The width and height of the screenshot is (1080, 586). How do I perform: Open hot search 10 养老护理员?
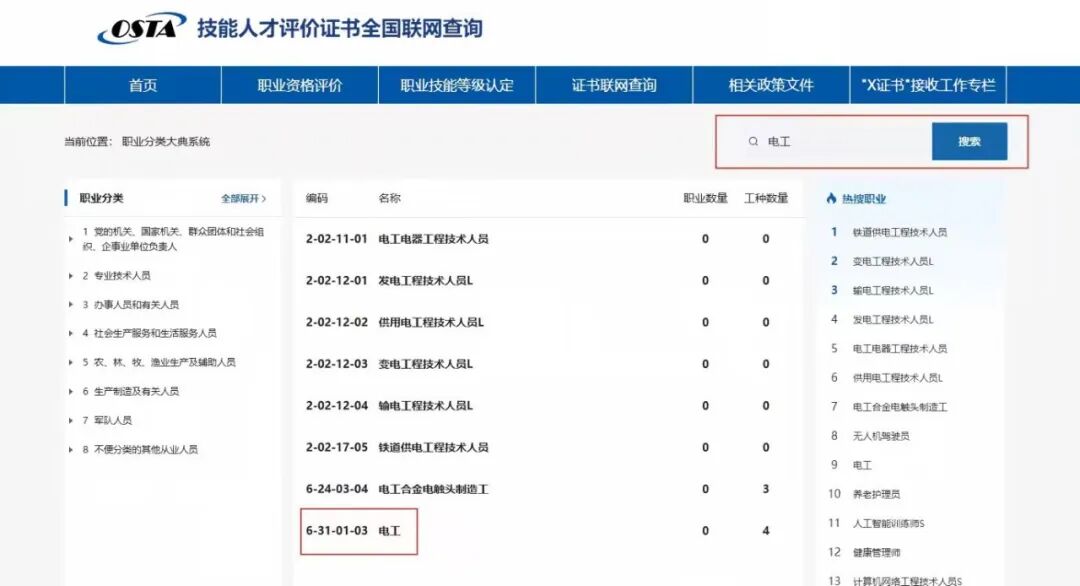point(876,494)
